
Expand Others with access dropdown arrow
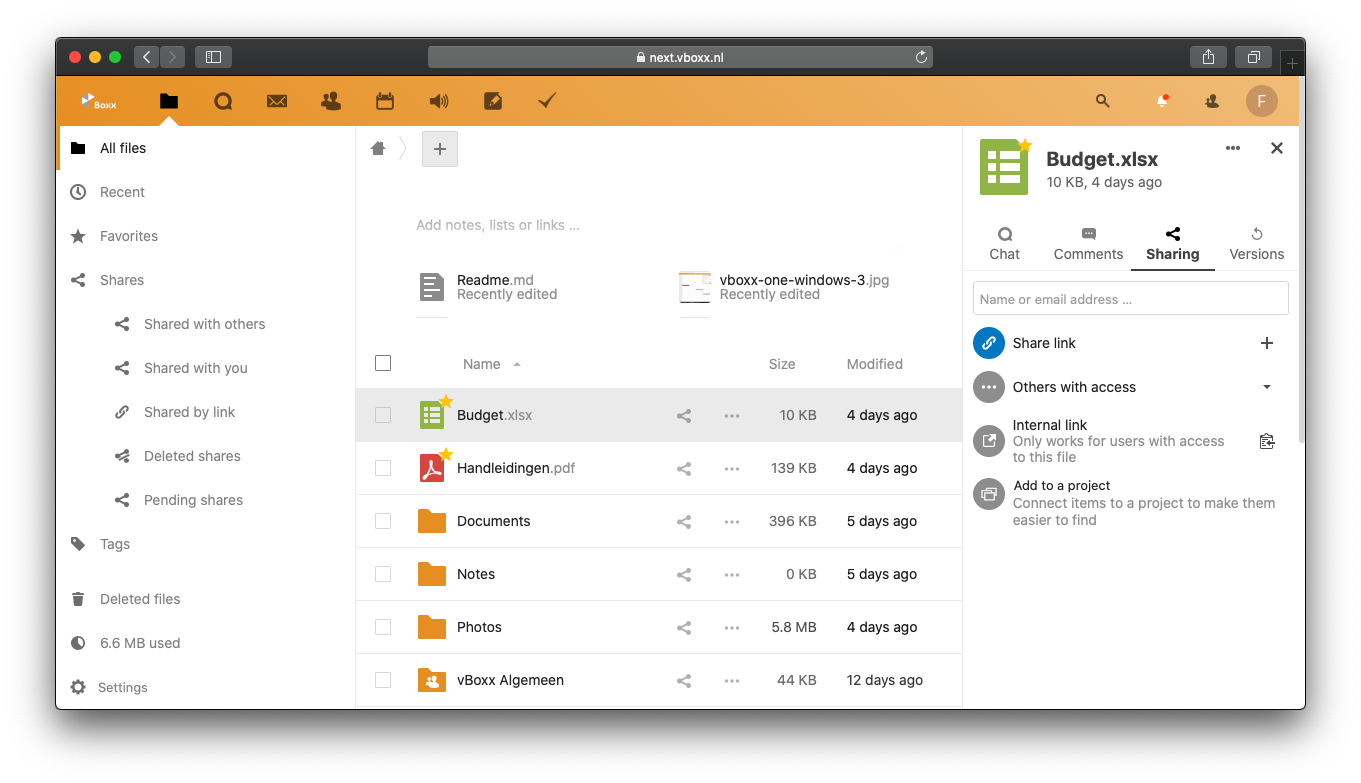tap(1267, 387)
